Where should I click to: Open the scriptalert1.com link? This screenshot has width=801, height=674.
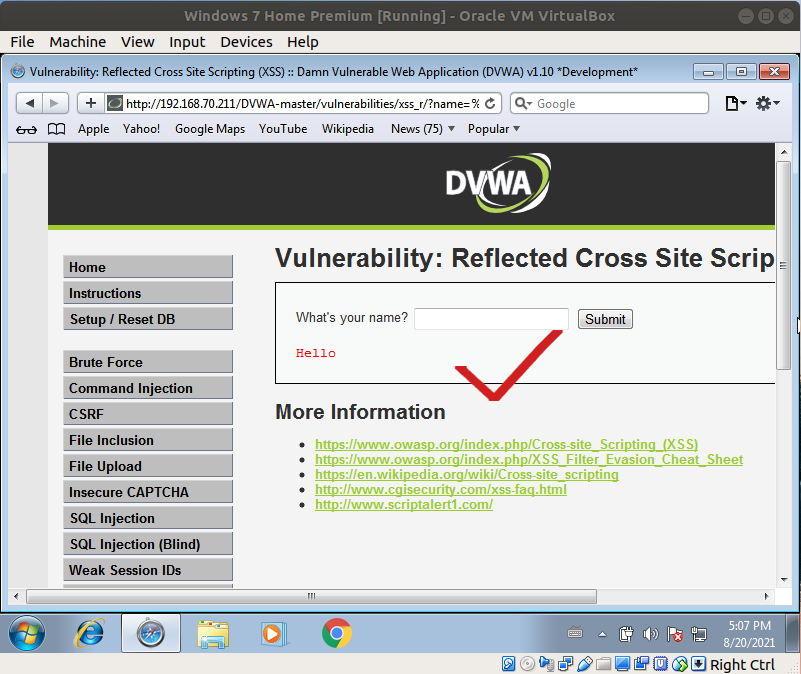[404, 504]
